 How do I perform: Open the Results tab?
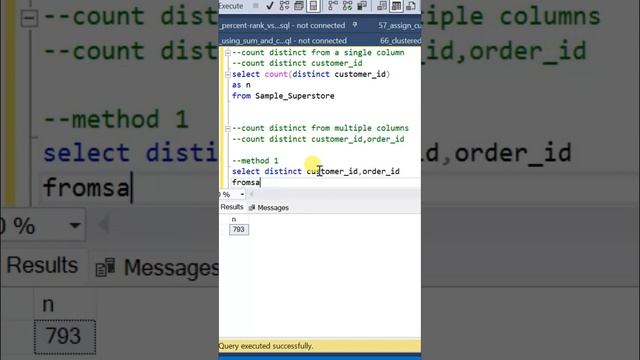pos(231,207)
